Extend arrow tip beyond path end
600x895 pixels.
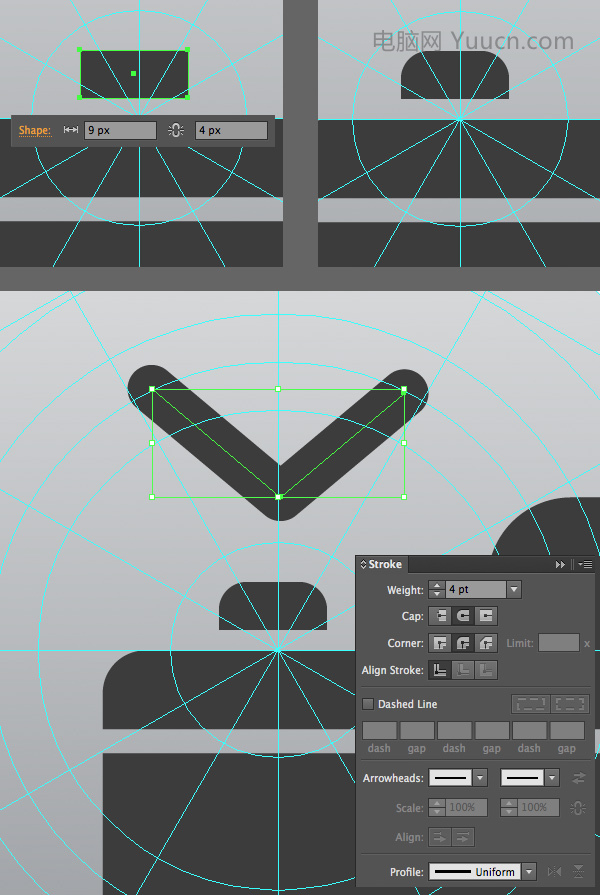tap(440, 837)
